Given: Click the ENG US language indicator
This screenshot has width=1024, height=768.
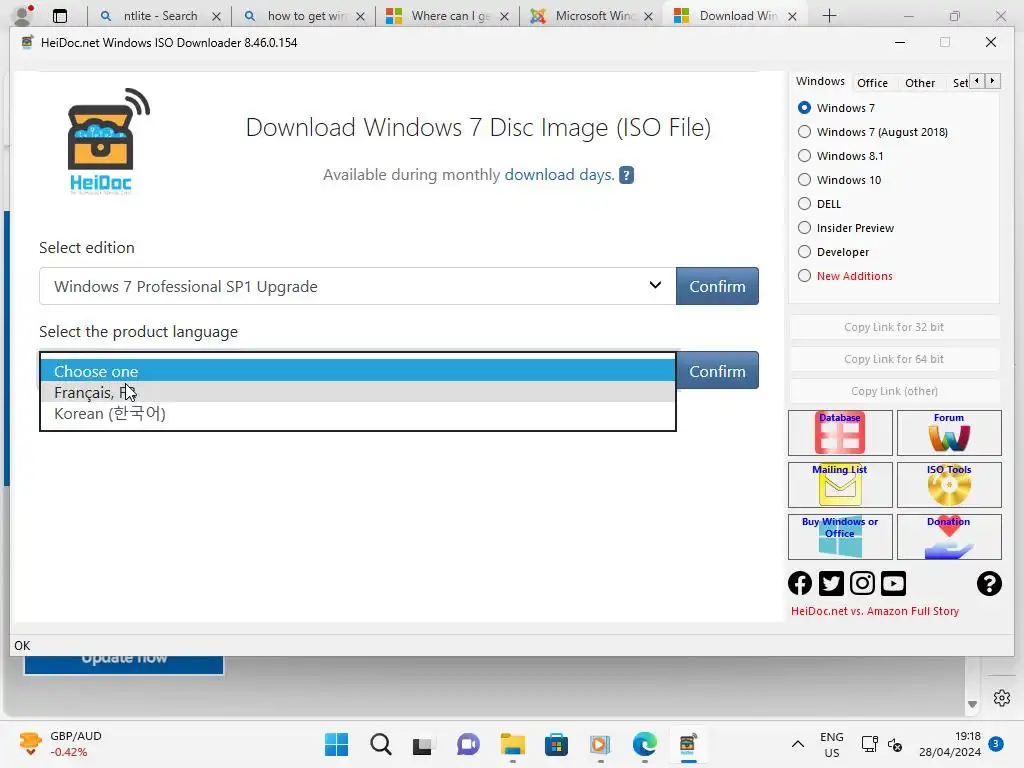Looking at the screenshot, I should tap(831, 744).
